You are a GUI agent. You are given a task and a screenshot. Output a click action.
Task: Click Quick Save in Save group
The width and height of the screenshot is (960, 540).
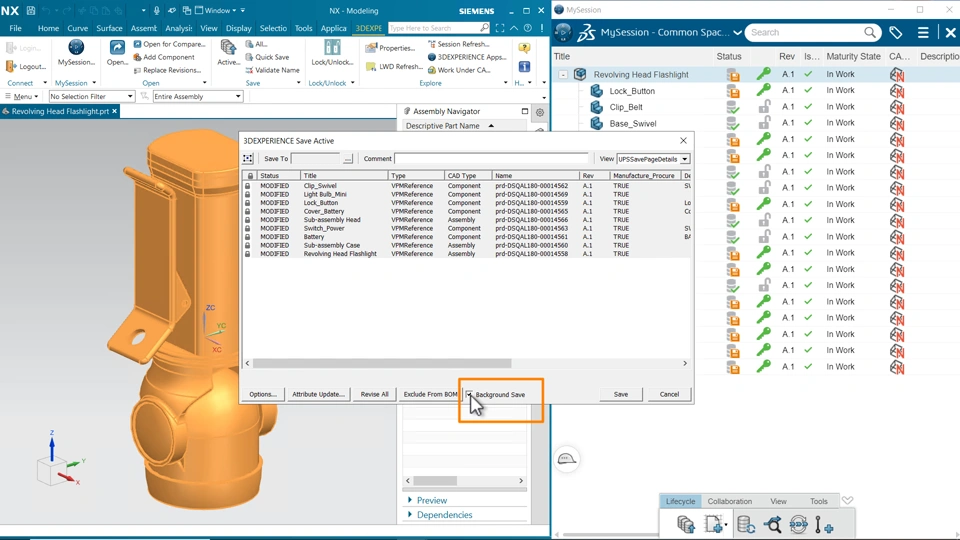click(267, 57)
